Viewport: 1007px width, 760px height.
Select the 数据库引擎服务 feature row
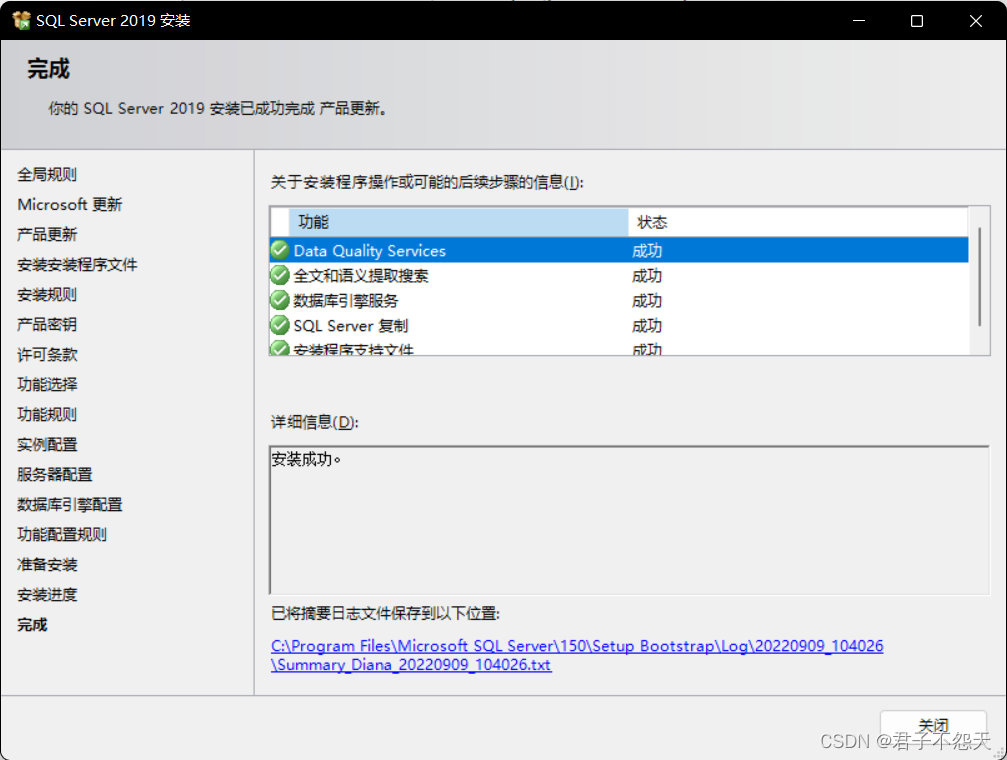click(x=619, y=300)
